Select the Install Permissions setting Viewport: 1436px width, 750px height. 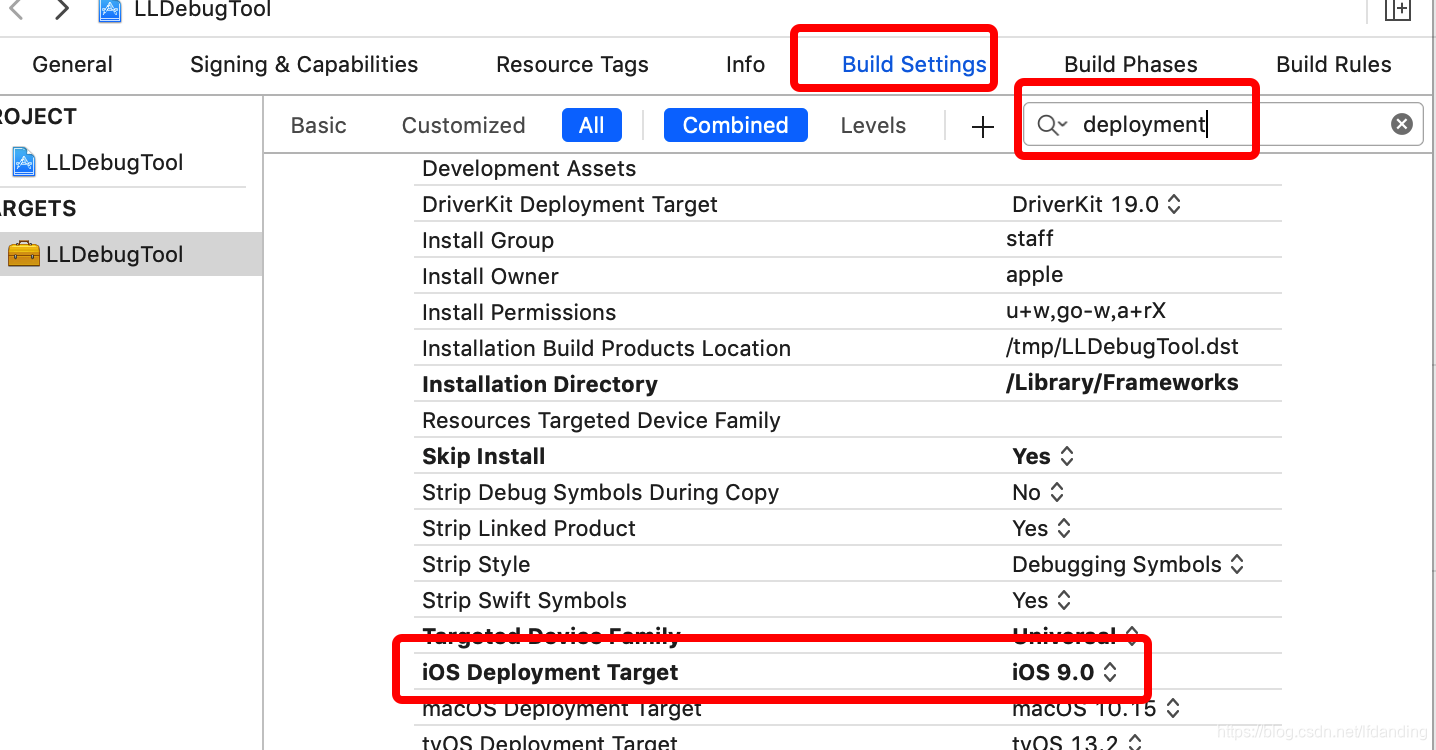[519, 312]
